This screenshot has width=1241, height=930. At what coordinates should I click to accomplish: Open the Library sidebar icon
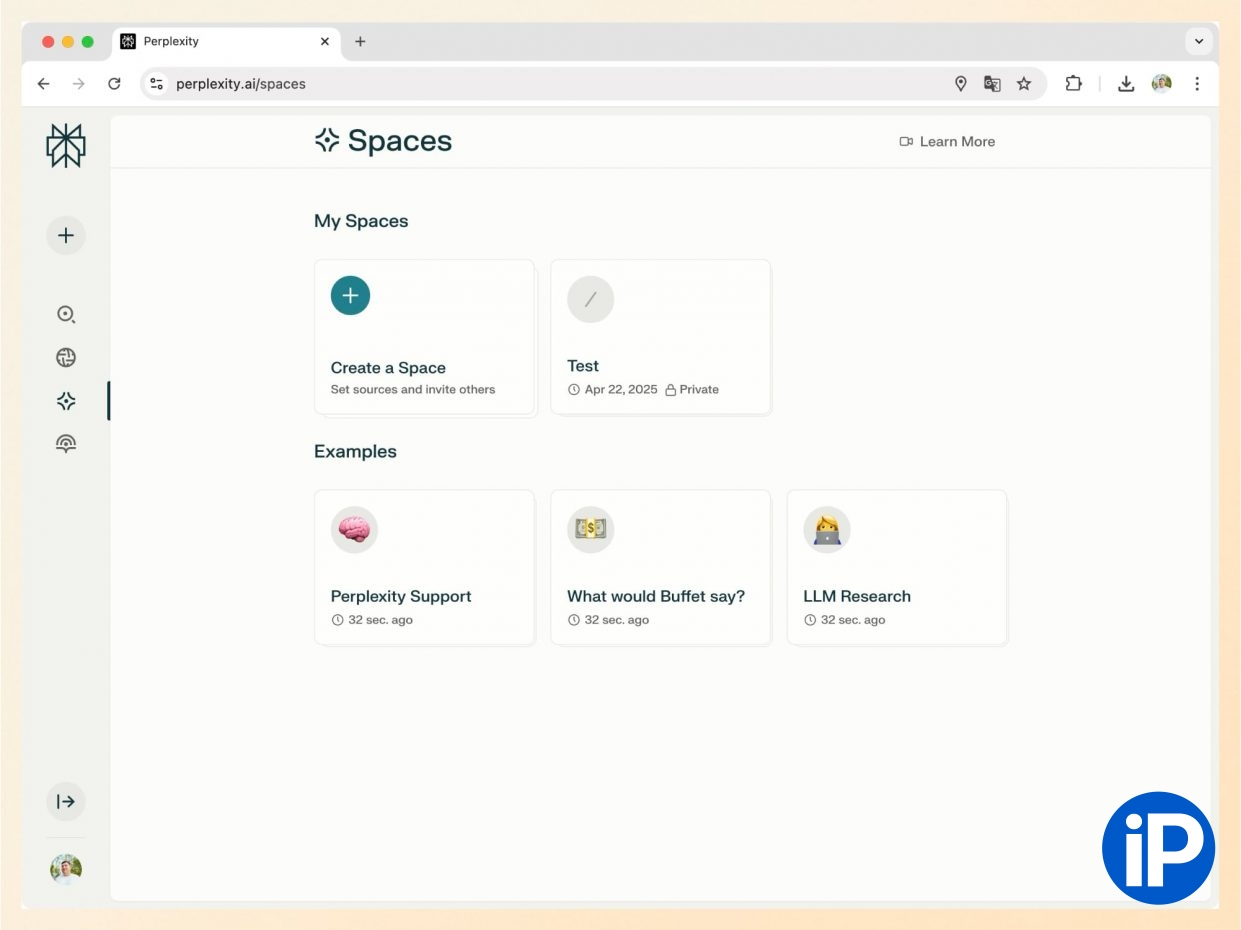(66, 444)
